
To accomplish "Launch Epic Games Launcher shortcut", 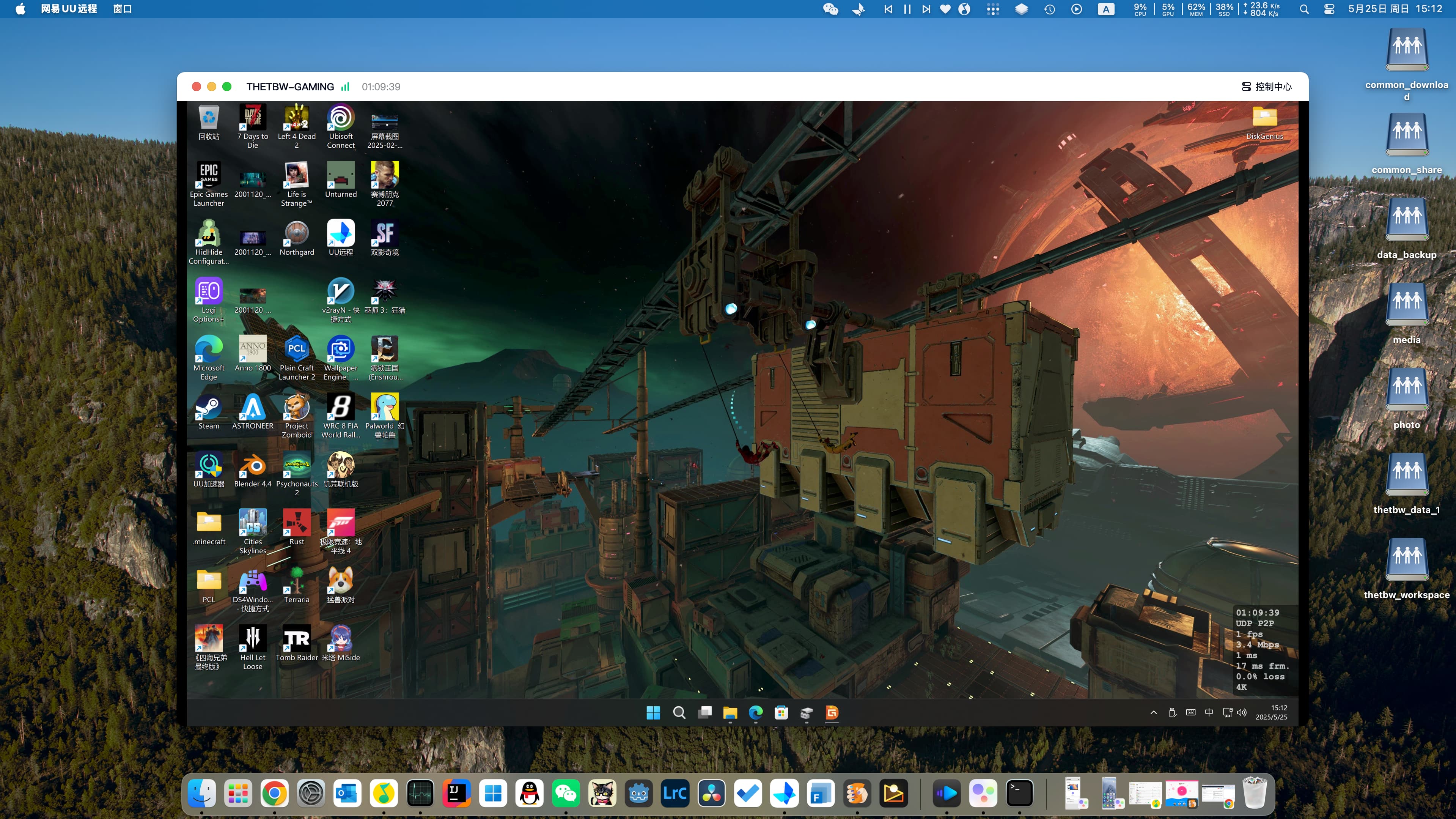I will 209,184.
